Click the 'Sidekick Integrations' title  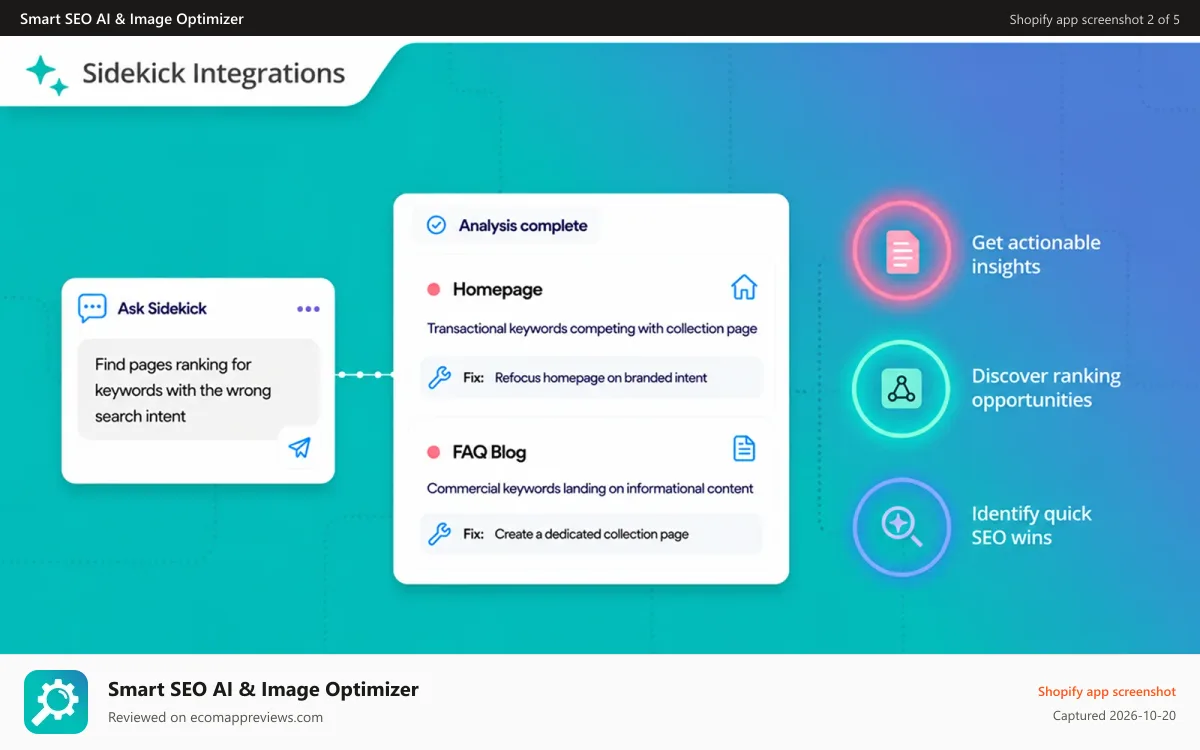click(x=214, y=74)
